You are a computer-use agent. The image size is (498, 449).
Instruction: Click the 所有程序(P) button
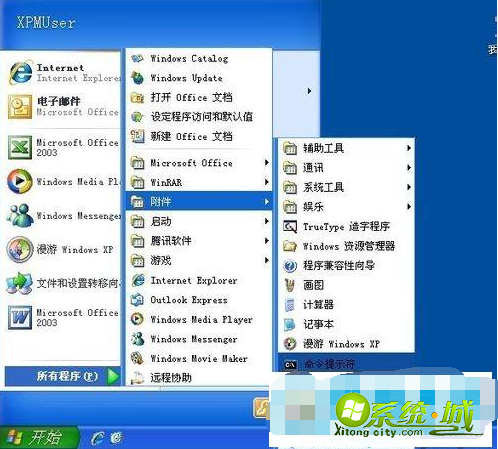coord(63,376)
